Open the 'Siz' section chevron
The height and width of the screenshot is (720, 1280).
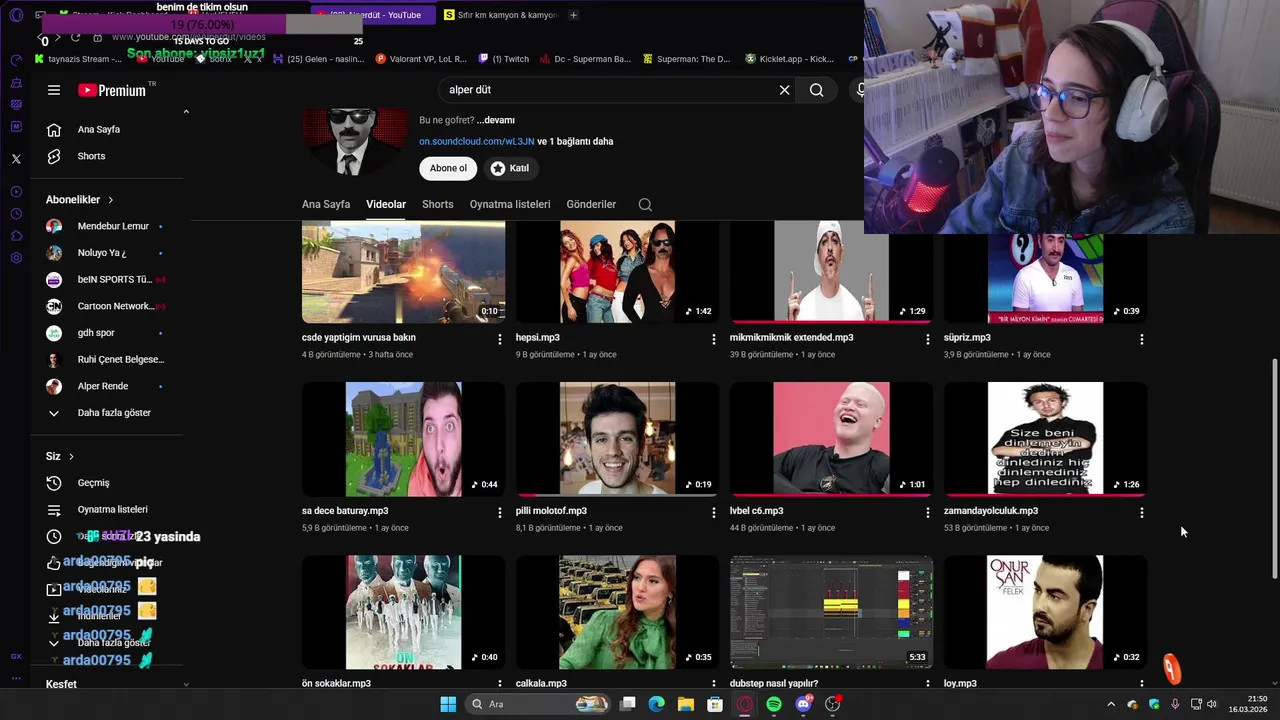tap(71, 456)
